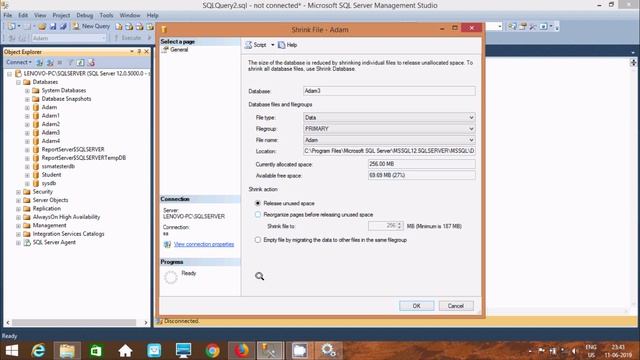Click the New Query toolbar button
The width and height of the screenshot is (640, 360).
(91, 26)
